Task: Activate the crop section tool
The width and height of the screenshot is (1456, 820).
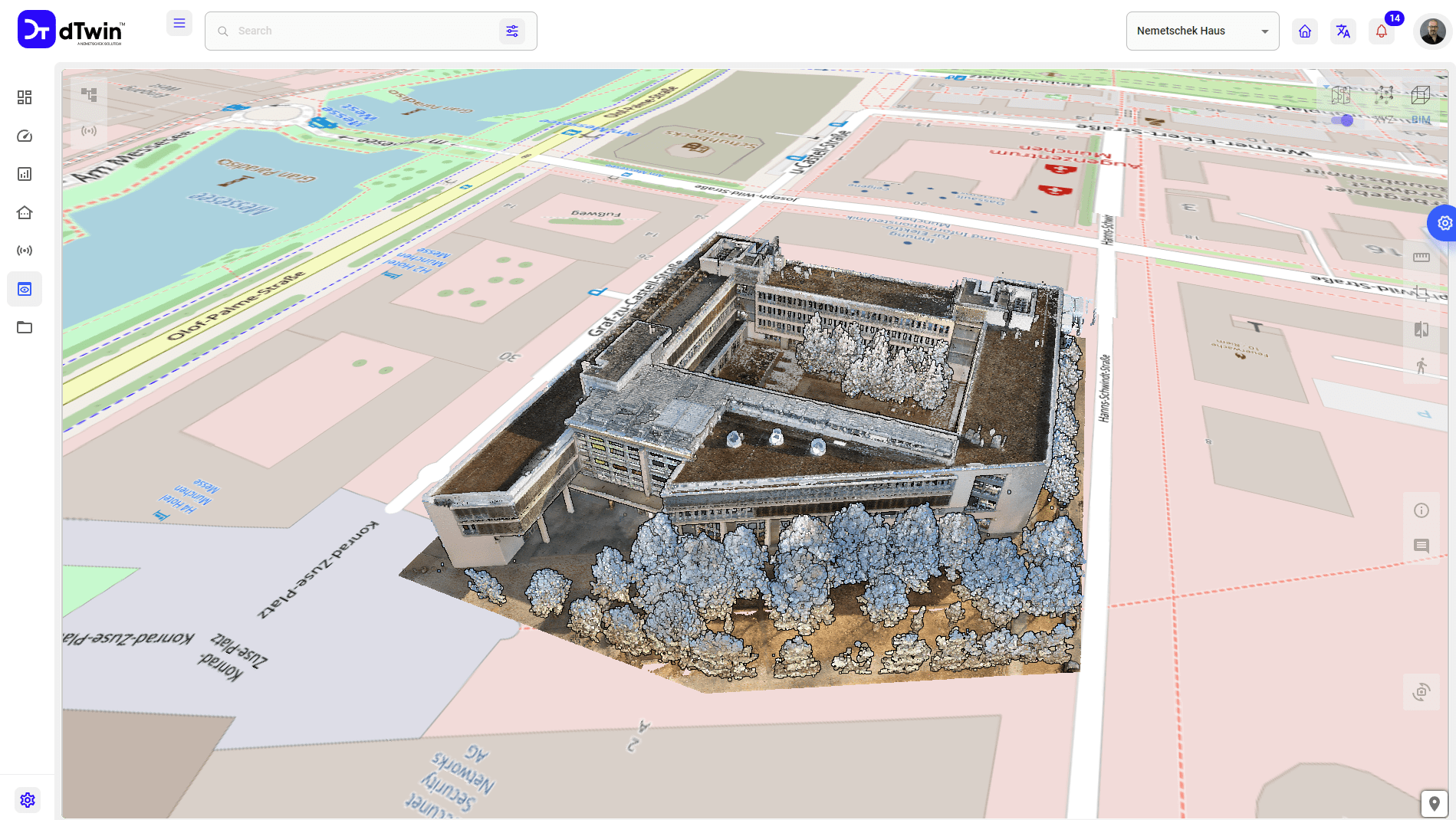Action: [x=1421, y=294]
